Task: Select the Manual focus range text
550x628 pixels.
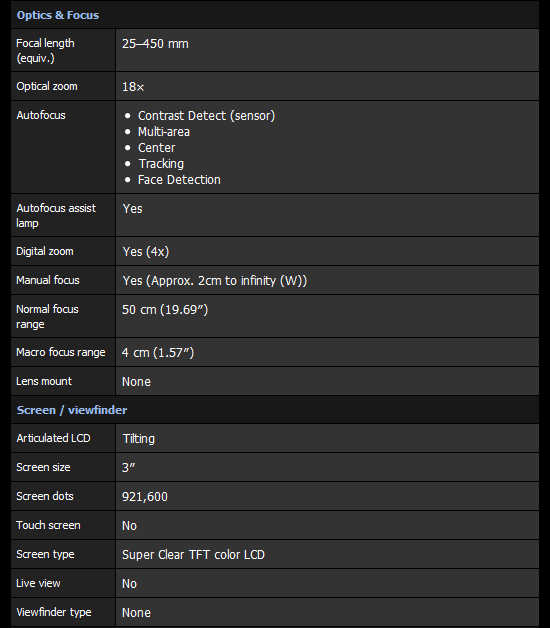Action: [x=215, y=281]
